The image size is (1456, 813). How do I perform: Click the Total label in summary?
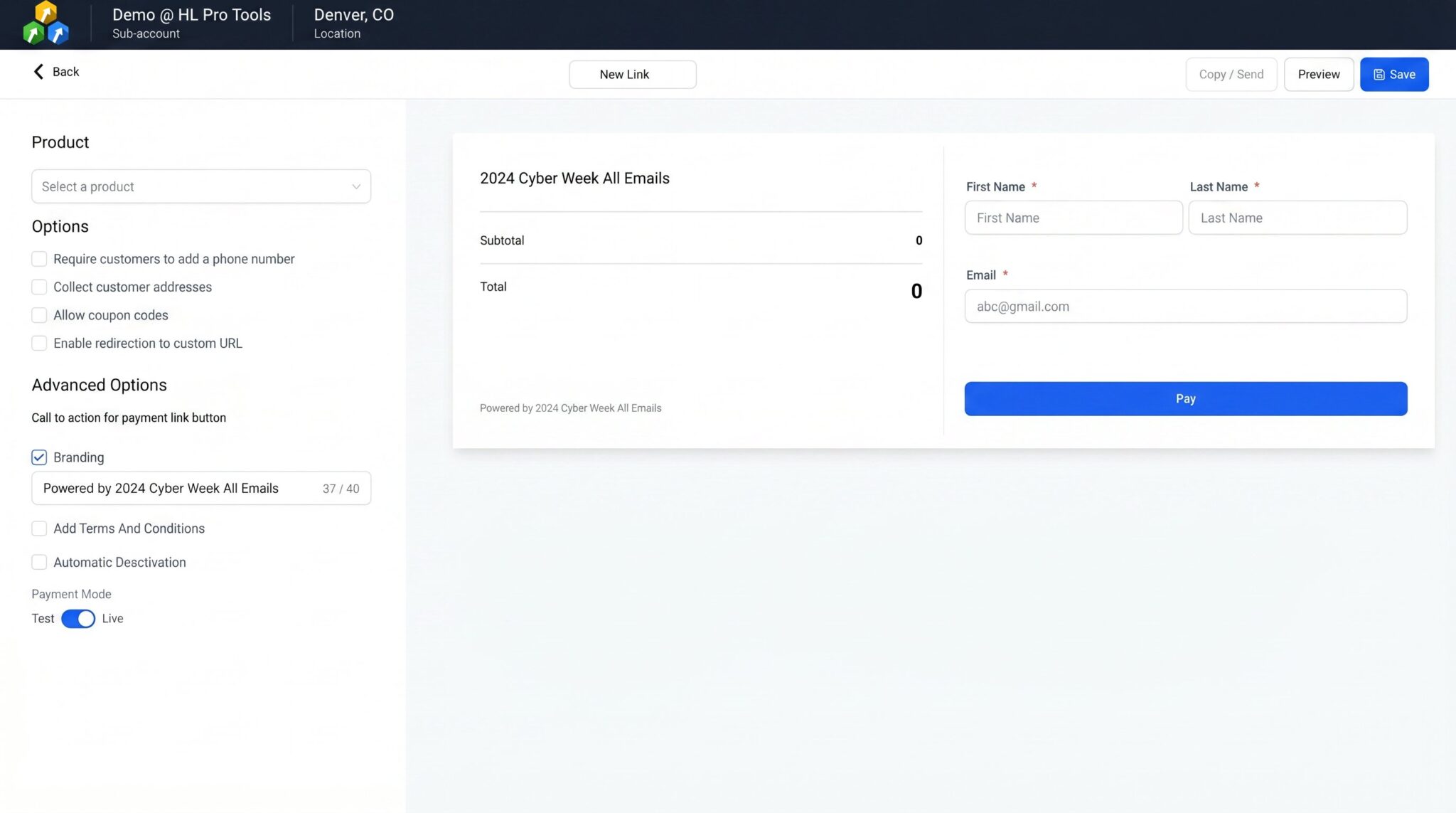click(x=493, y=287)
